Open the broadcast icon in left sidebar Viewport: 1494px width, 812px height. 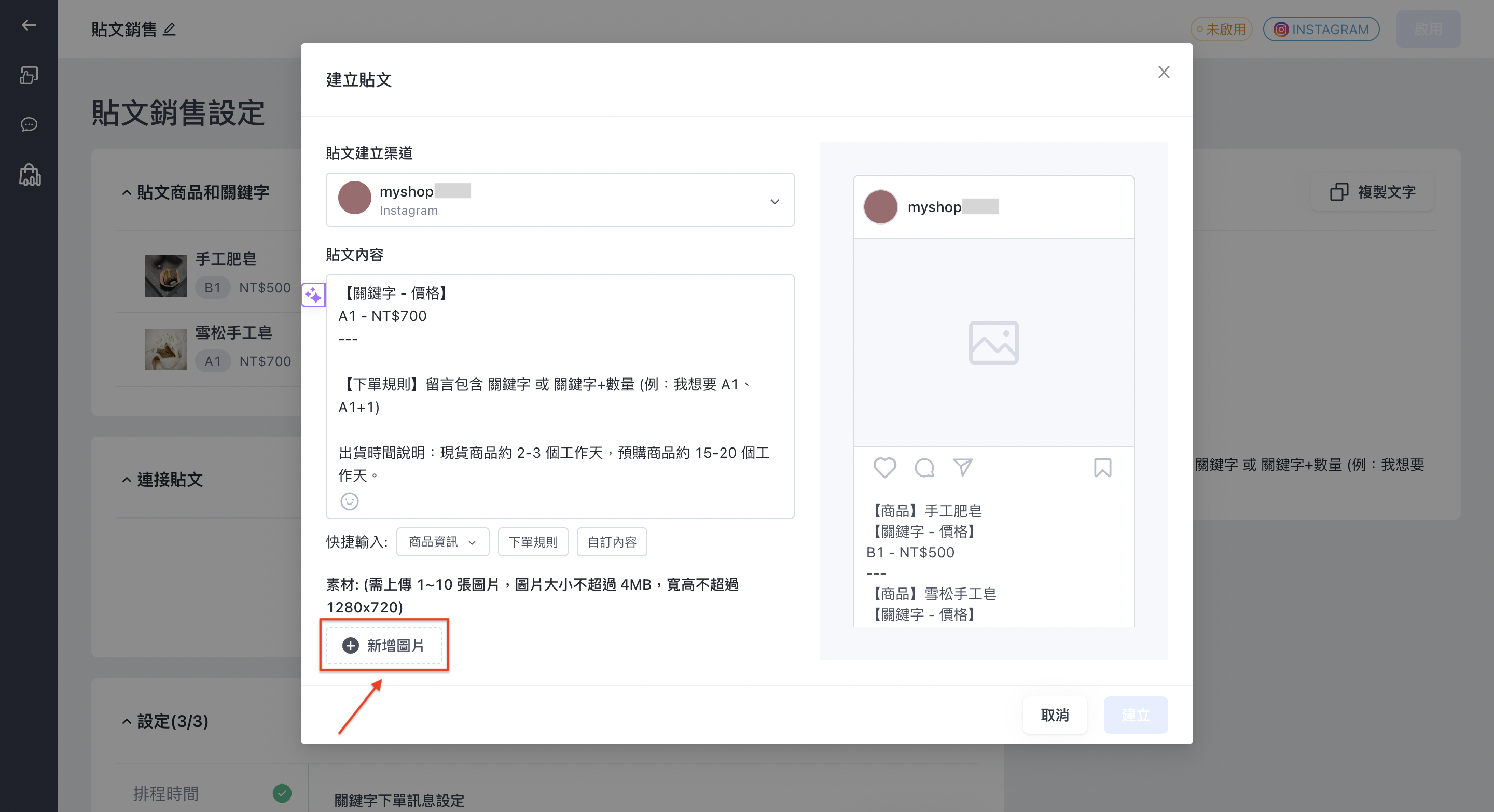point(29,75)
